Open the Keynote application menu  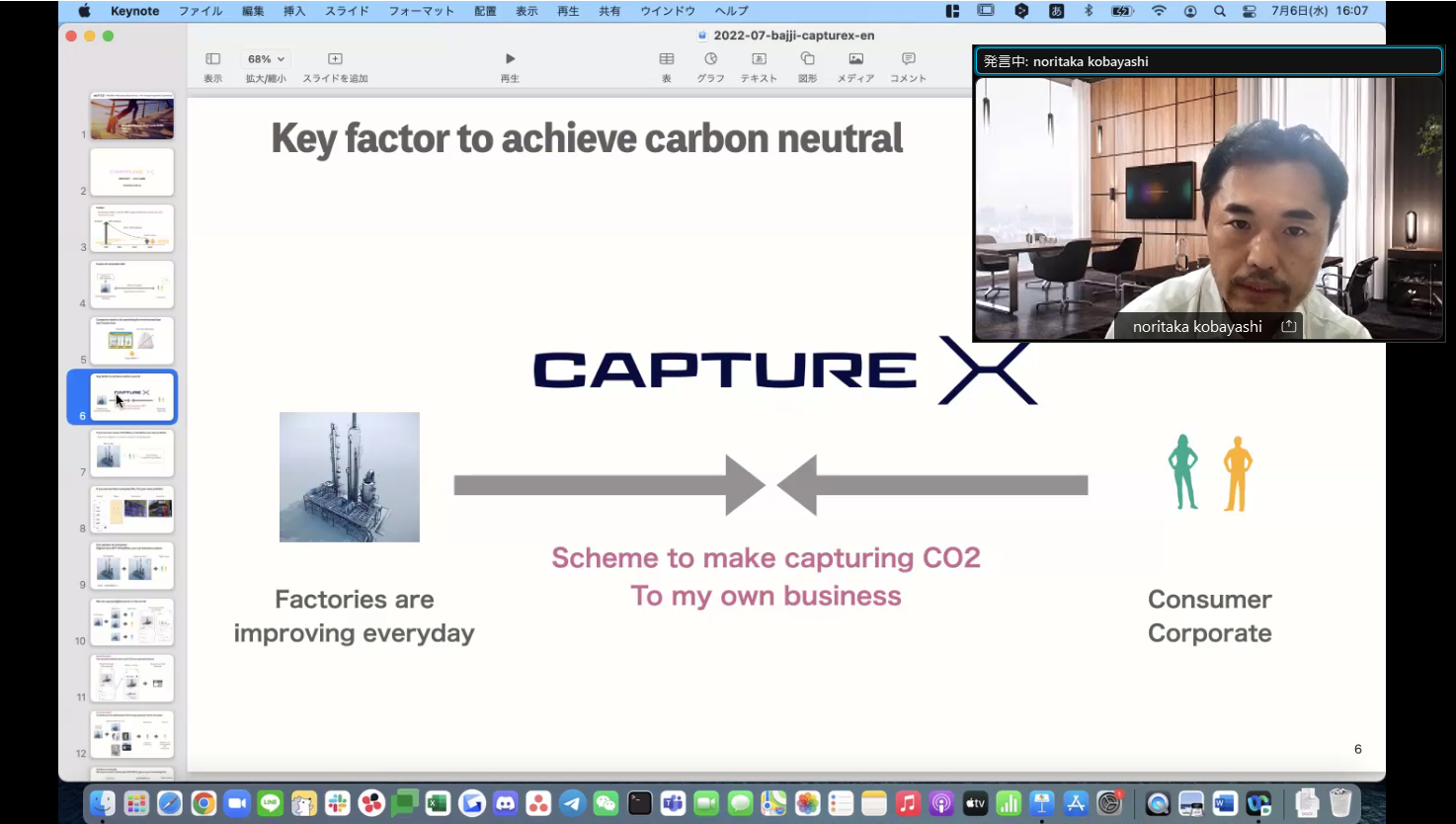point(134,11)
